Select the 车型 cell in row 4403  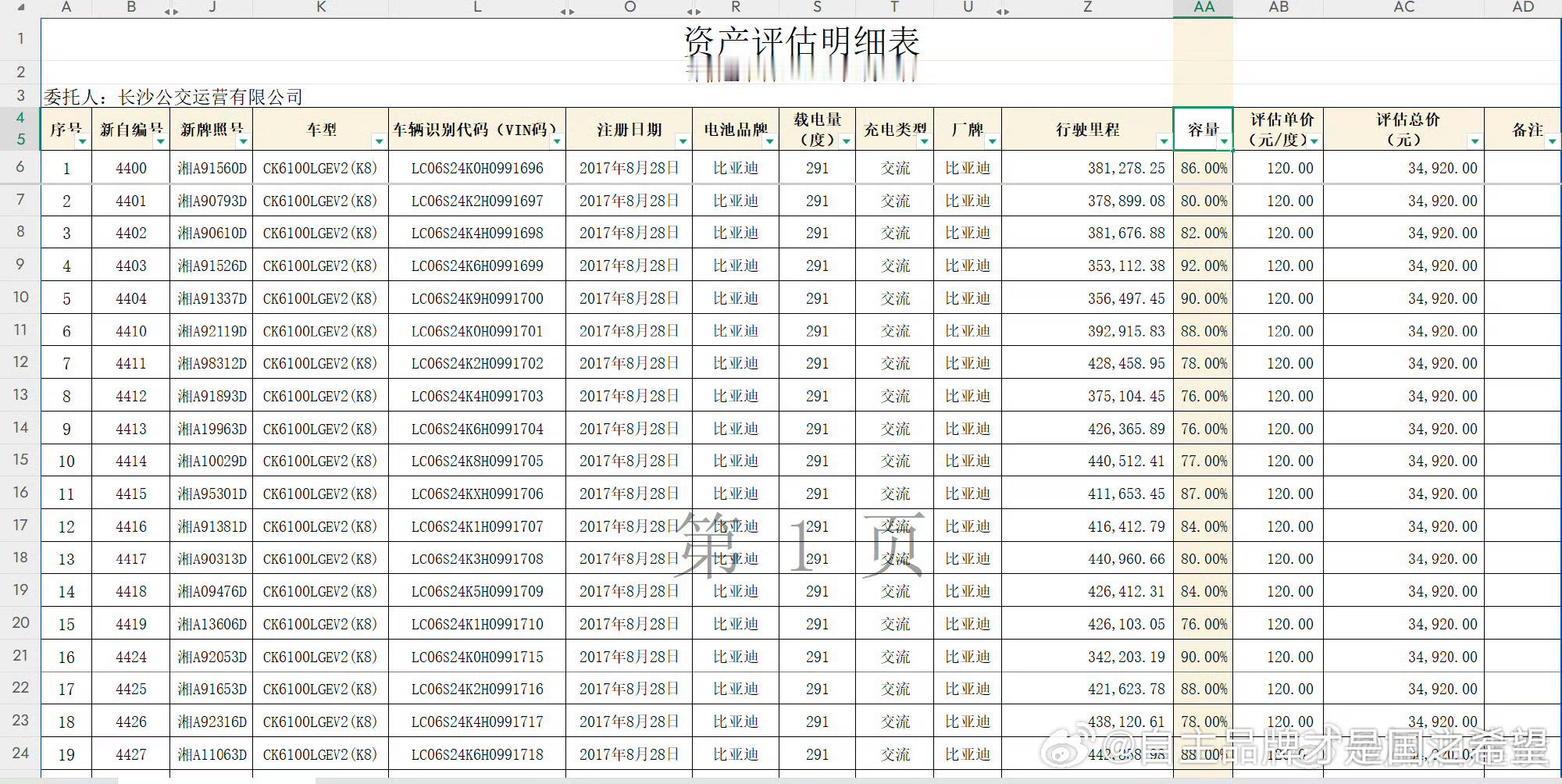click(x=321, y=265)
